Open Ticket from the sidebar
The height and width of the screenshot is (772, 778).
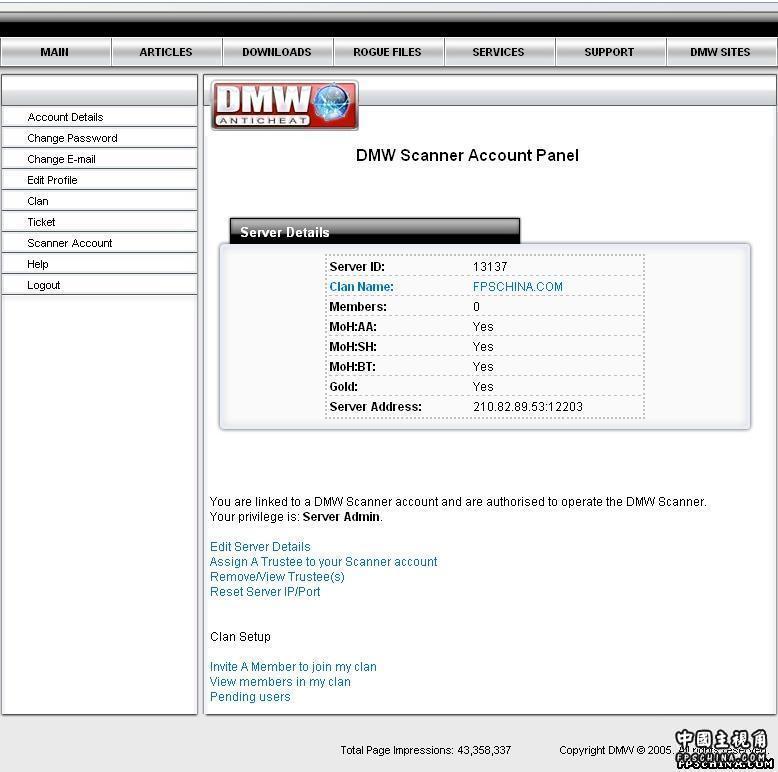click(x=99, y=222)
